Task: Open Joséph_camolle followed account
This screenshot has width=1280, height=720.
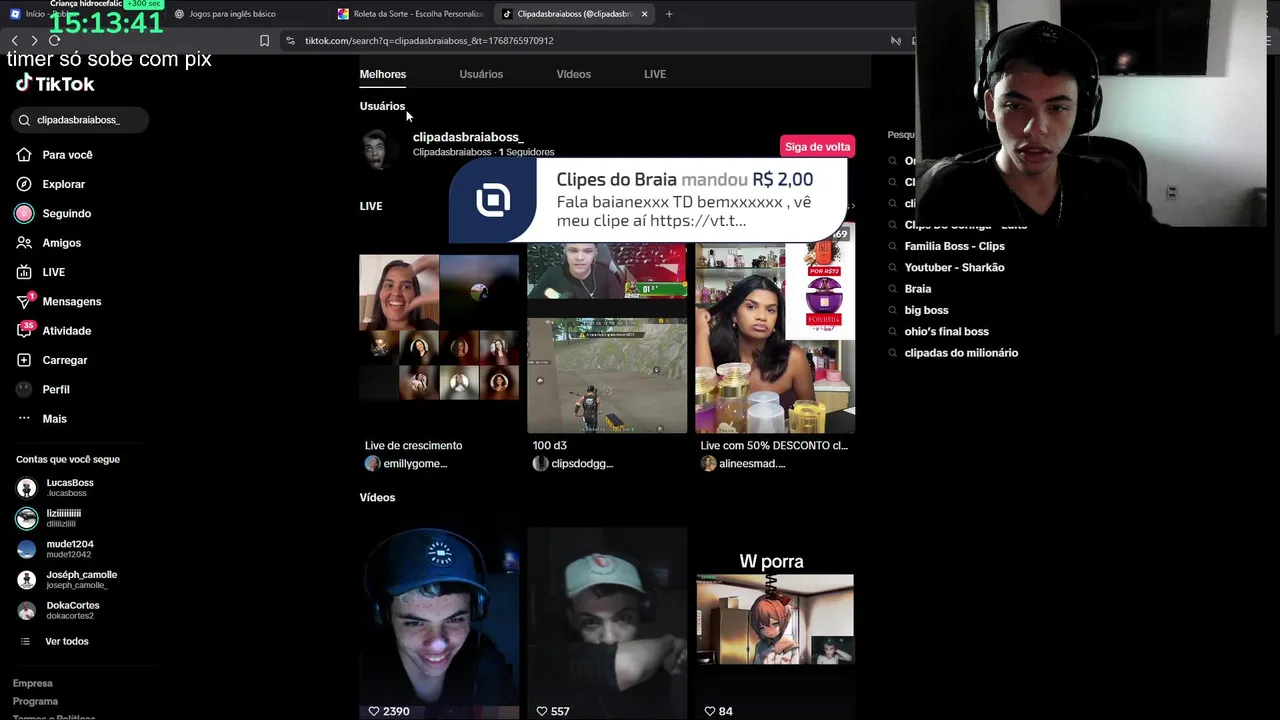Action: point(80,579)
